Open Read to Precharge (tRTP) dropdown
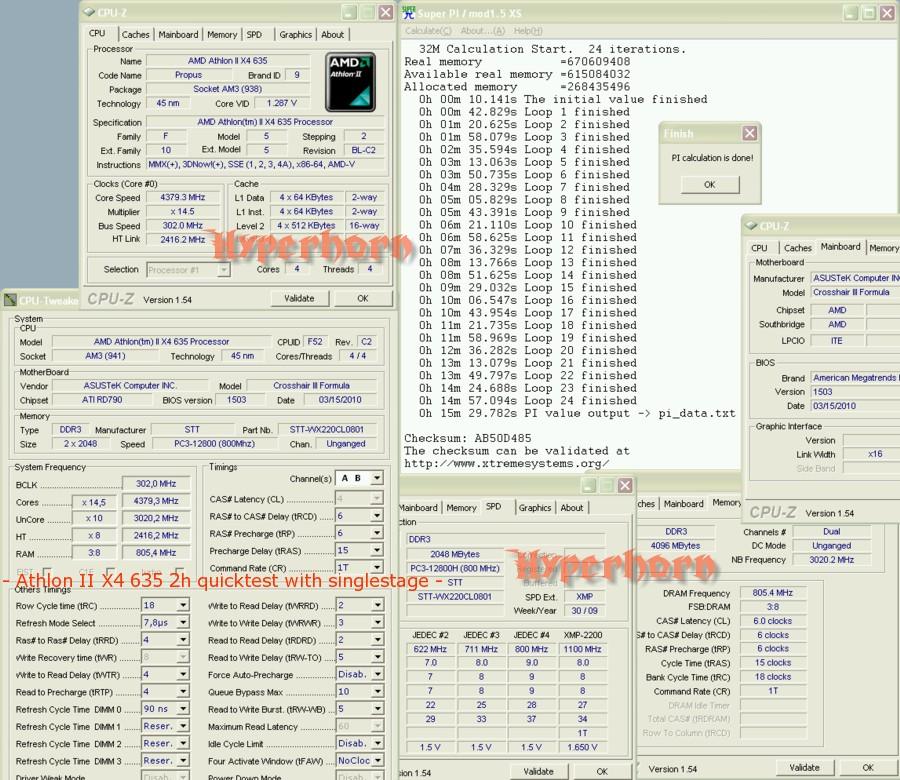 pos(183,692)
